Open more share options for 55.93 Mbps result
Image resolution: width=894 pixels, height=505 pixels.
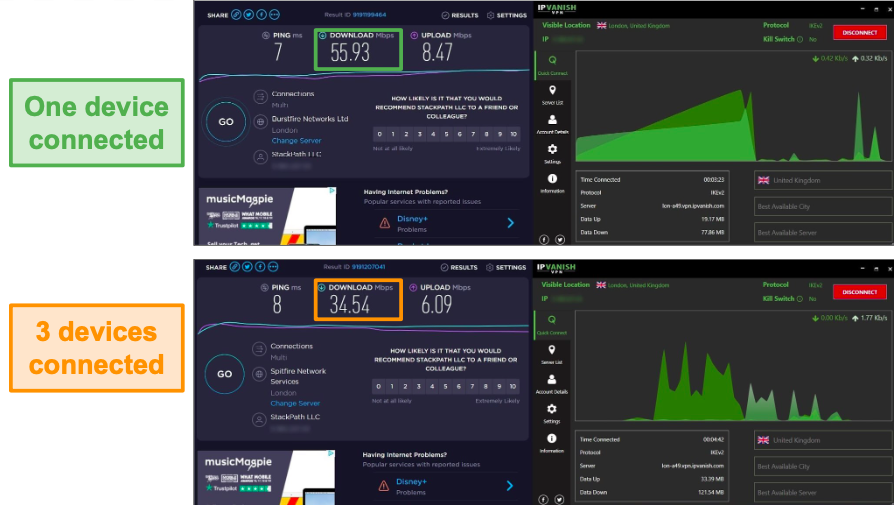click(x=274, y=15)
